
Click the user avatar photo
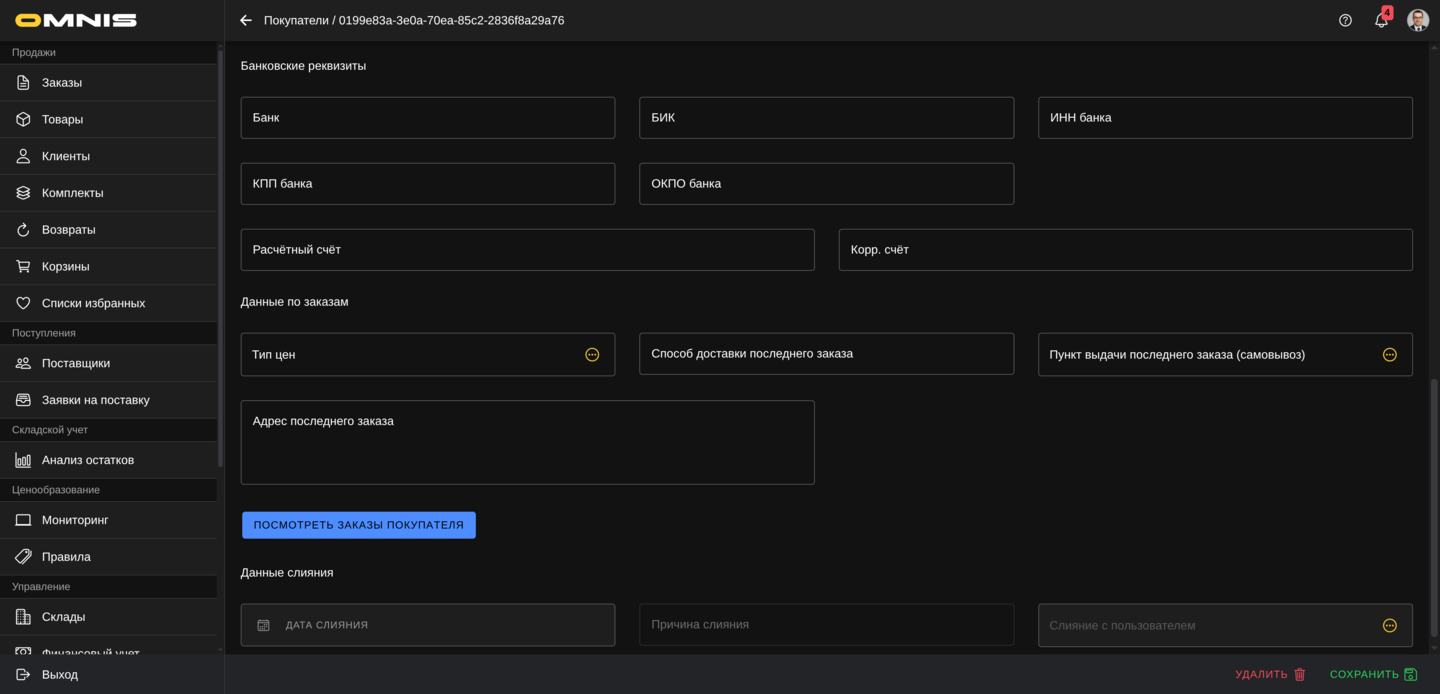[1417, 20]
